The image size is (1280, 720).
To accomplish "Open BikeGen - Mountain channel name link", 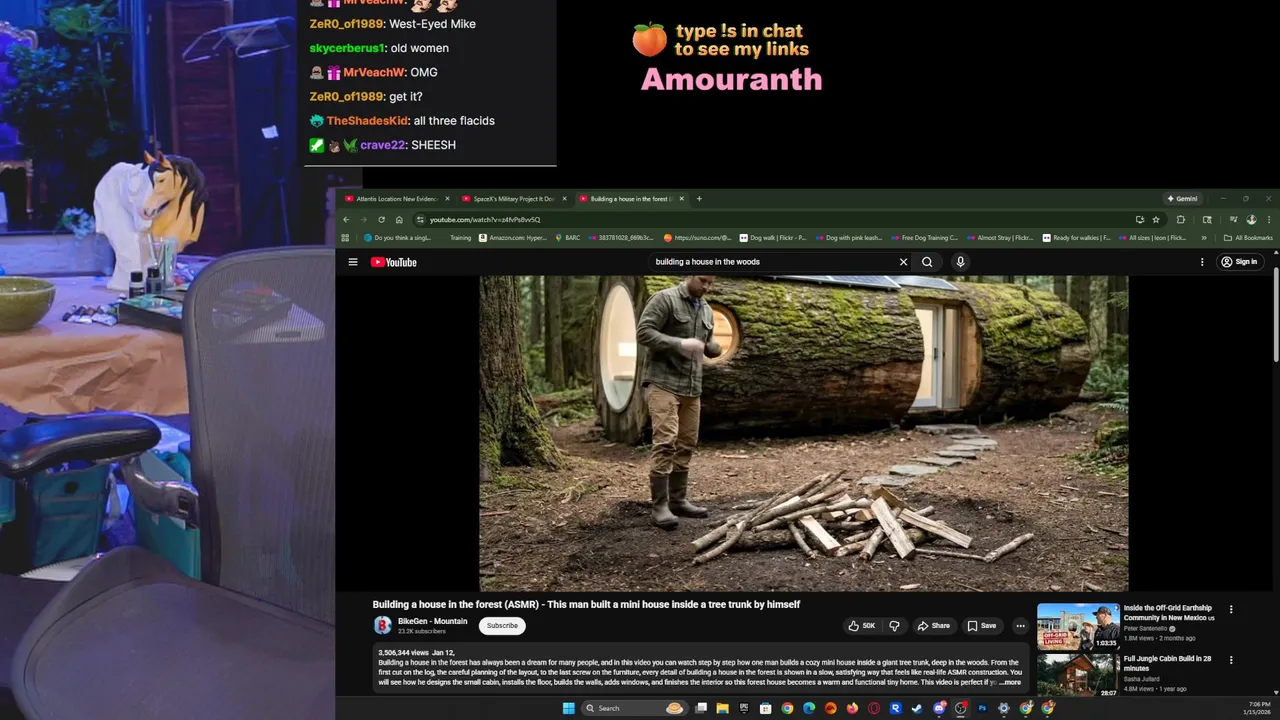I will point(432,621).
